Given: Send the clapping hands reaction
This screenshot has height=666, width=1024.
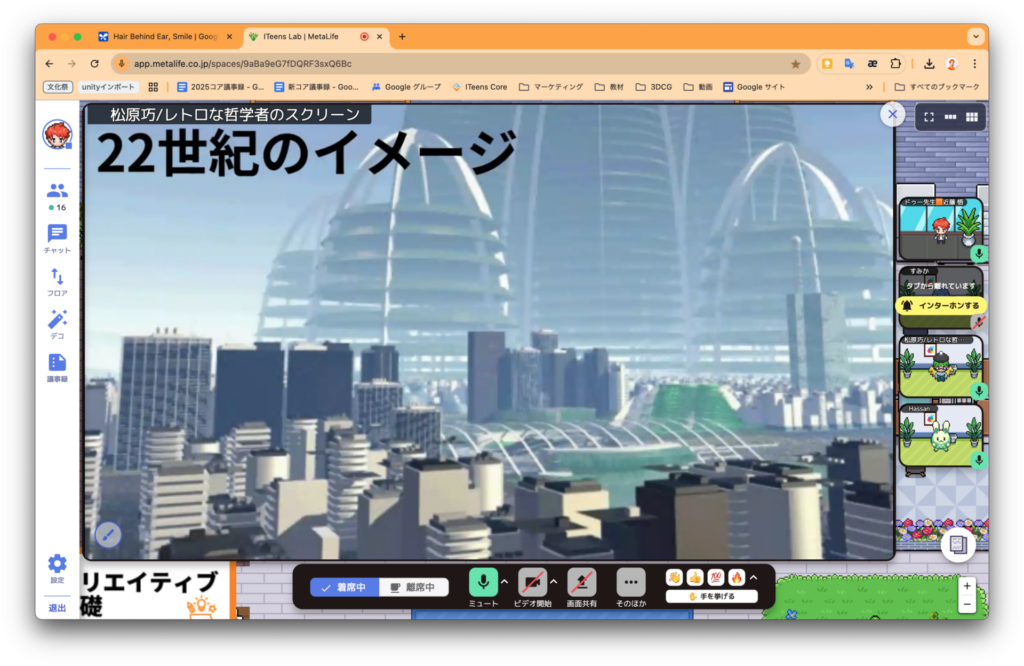Looking at the screenshot, I should [x=675, y=577].
